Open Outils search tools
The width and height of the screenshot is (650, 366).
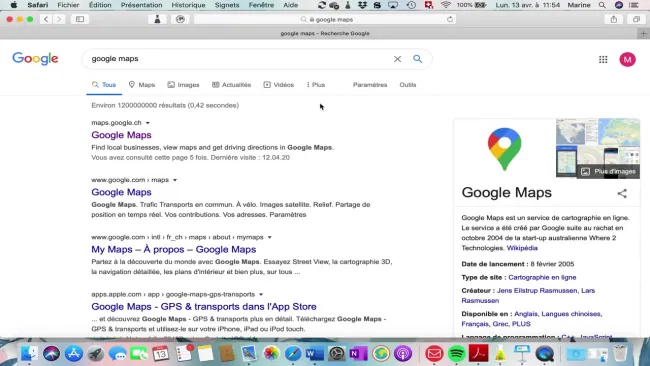407,85
